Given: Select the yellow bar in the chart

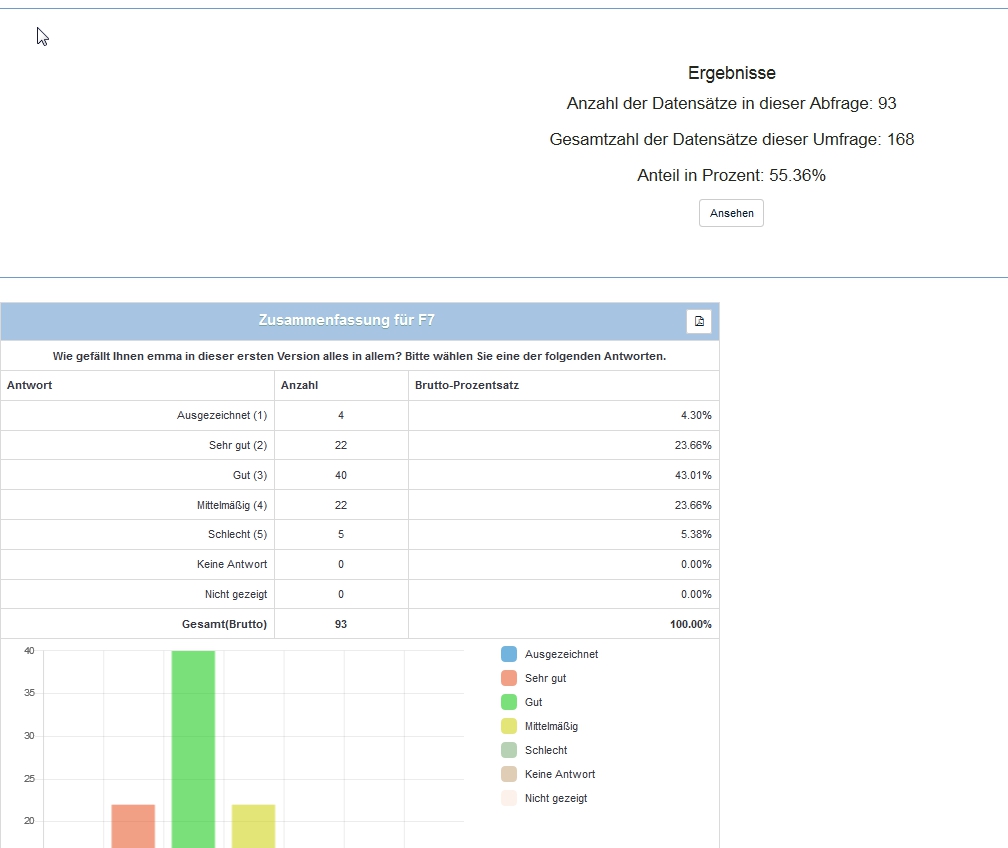Looking at the screenshot, I should click(253, 825).
